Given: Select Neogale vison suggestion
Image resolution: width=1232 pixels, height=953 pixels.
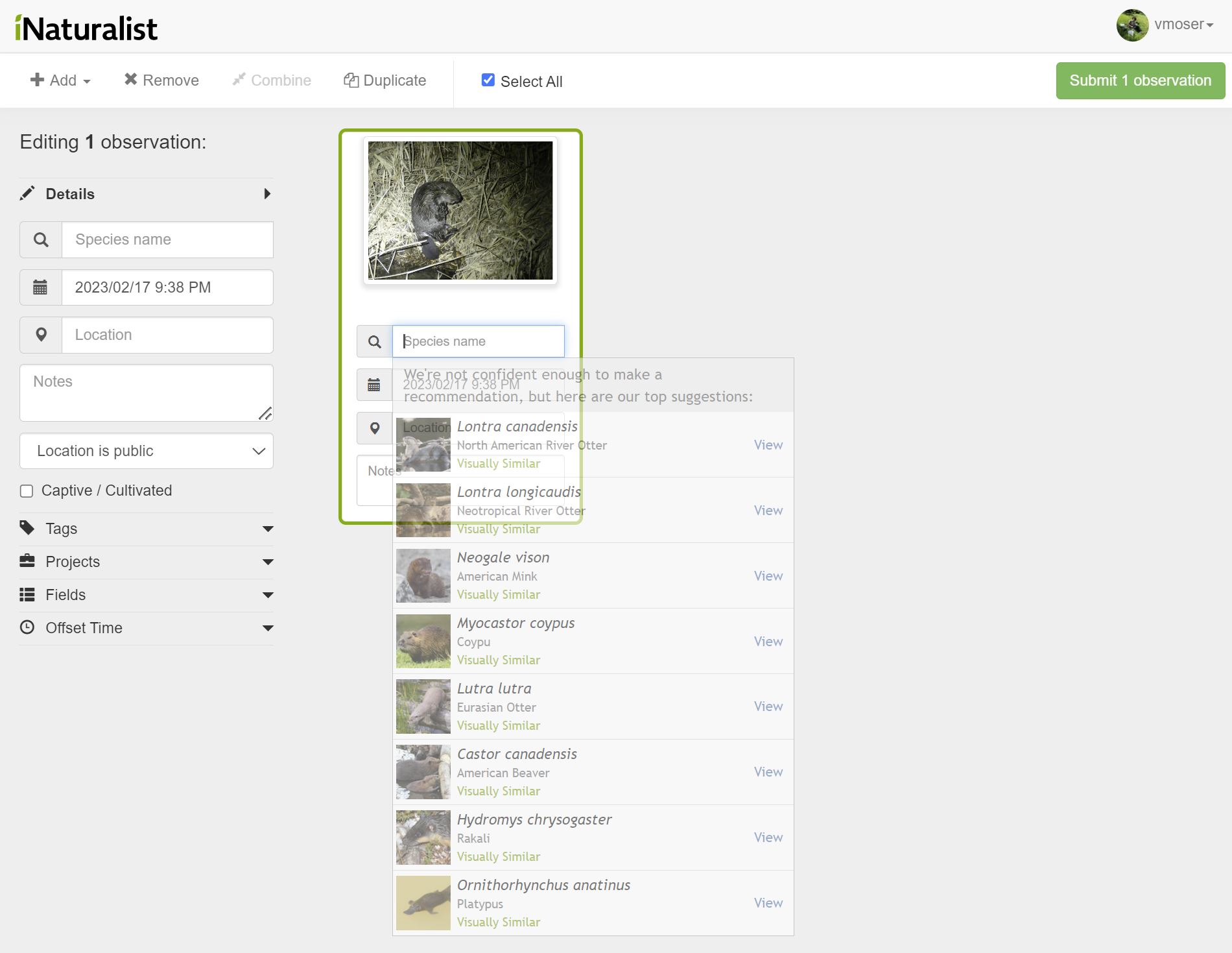Looking at the screenshot, I should click(593, 576).
